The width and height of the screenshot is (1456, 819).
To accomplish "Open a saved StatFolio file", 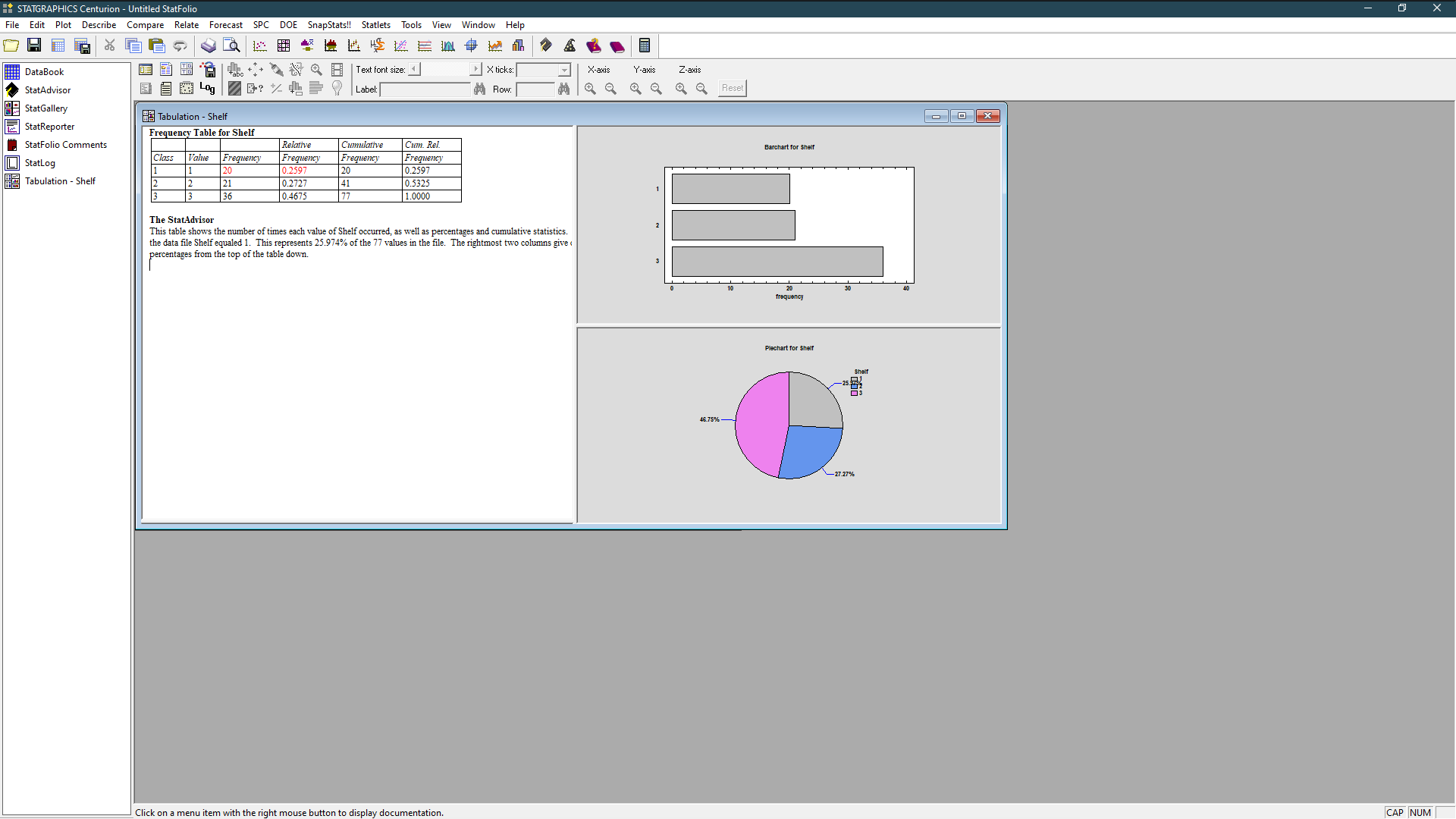I will pos(11,45).
